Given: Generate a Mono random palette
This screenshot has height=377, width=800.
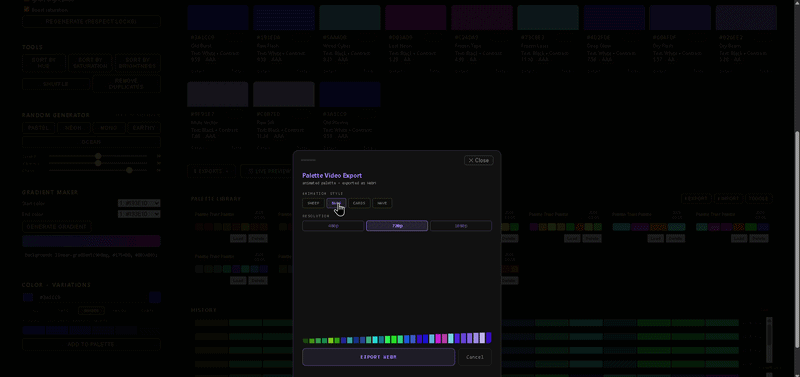Looking at the screenshot, I should (109, 128).
